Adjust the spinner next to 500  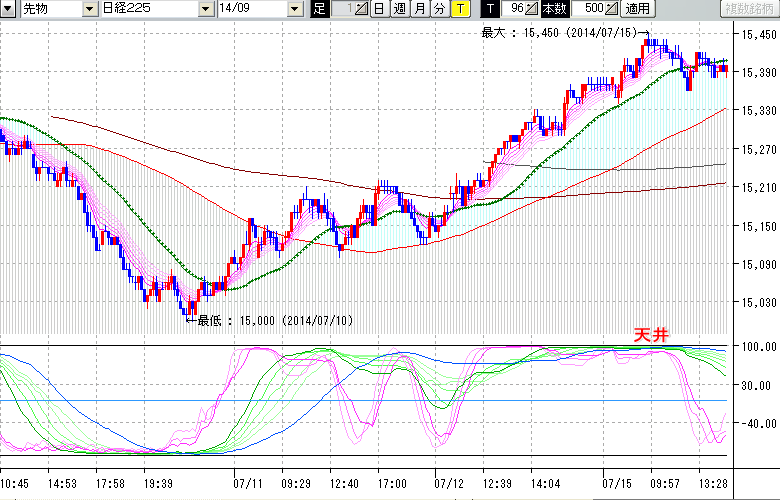tap(612, 9)
